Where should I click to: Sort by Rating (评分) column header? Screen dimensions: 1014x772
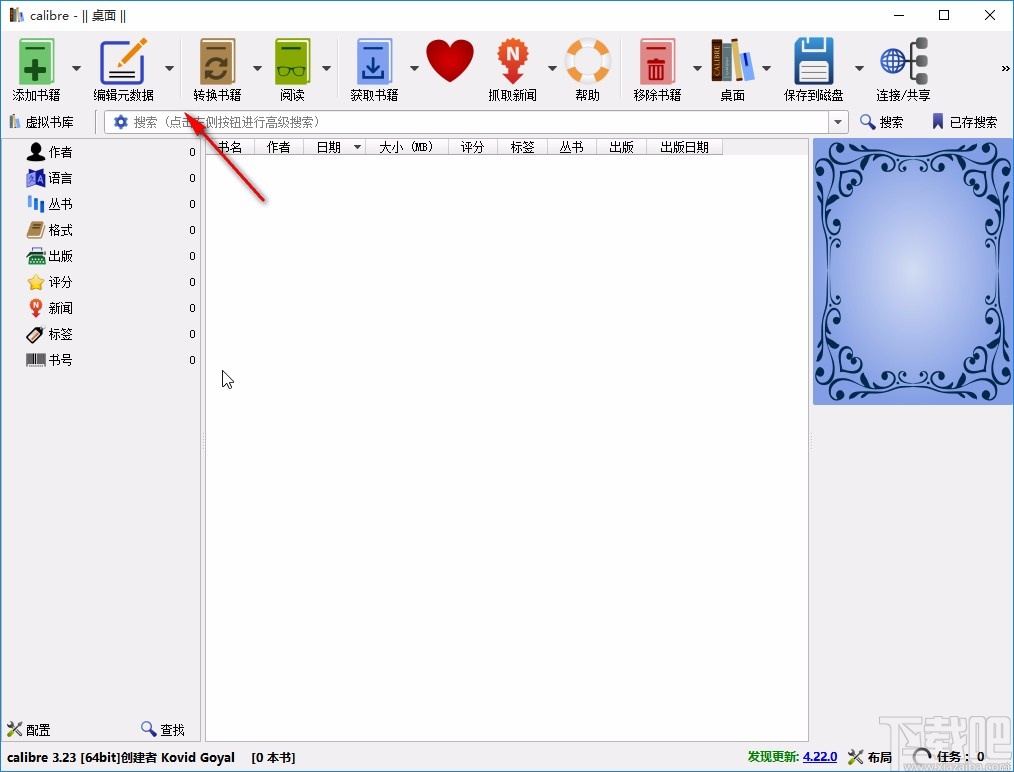pyautogui.click(x=473, y=147)
